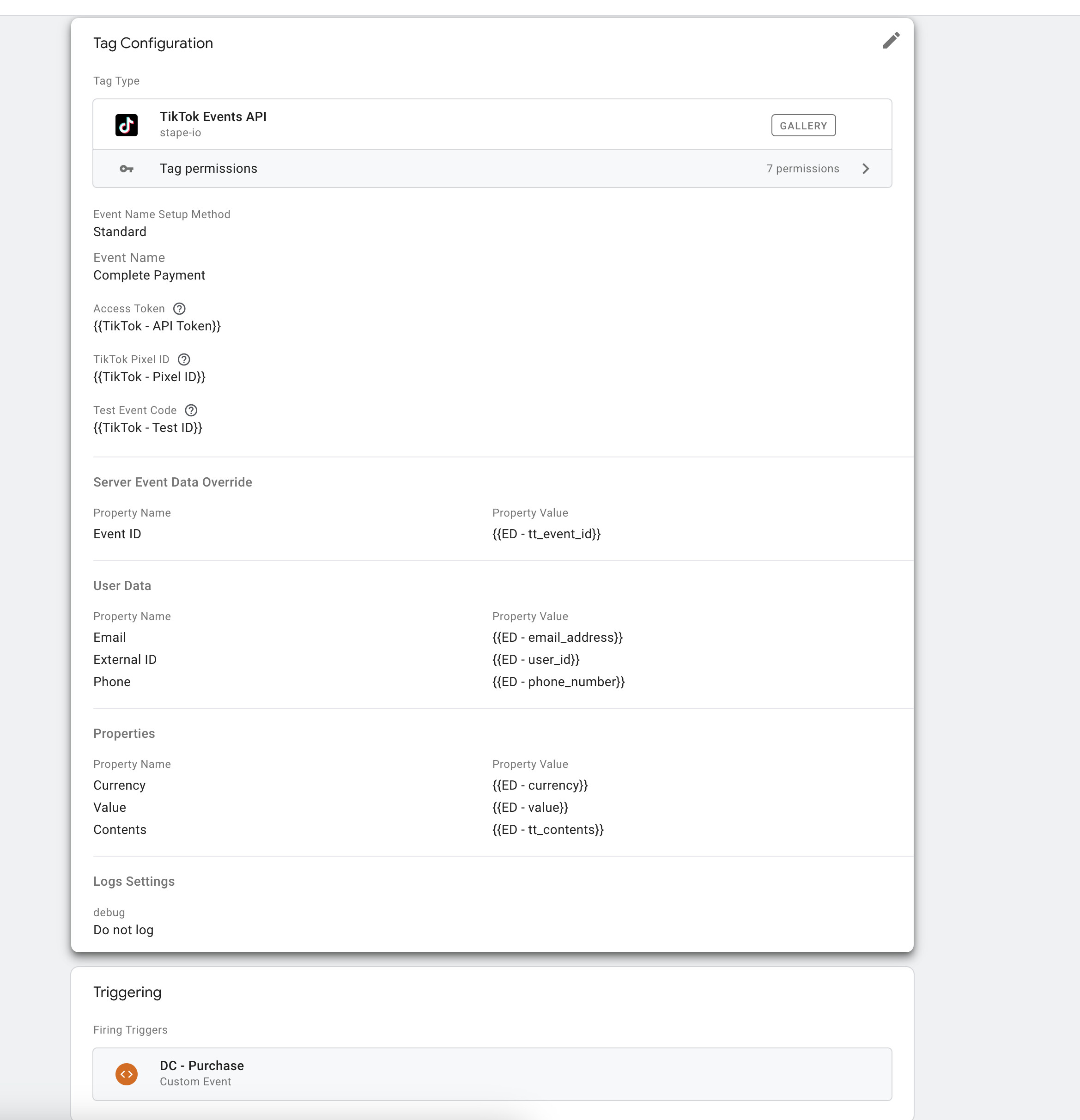
Task: Select the TikTok Events API tag type
Action: tap(492, 125)
